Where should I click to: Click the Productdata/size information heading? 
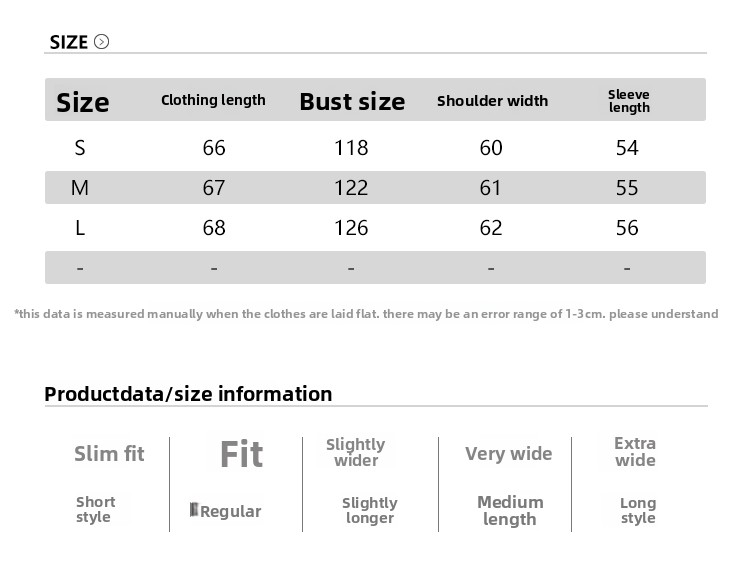click(188, 394)
